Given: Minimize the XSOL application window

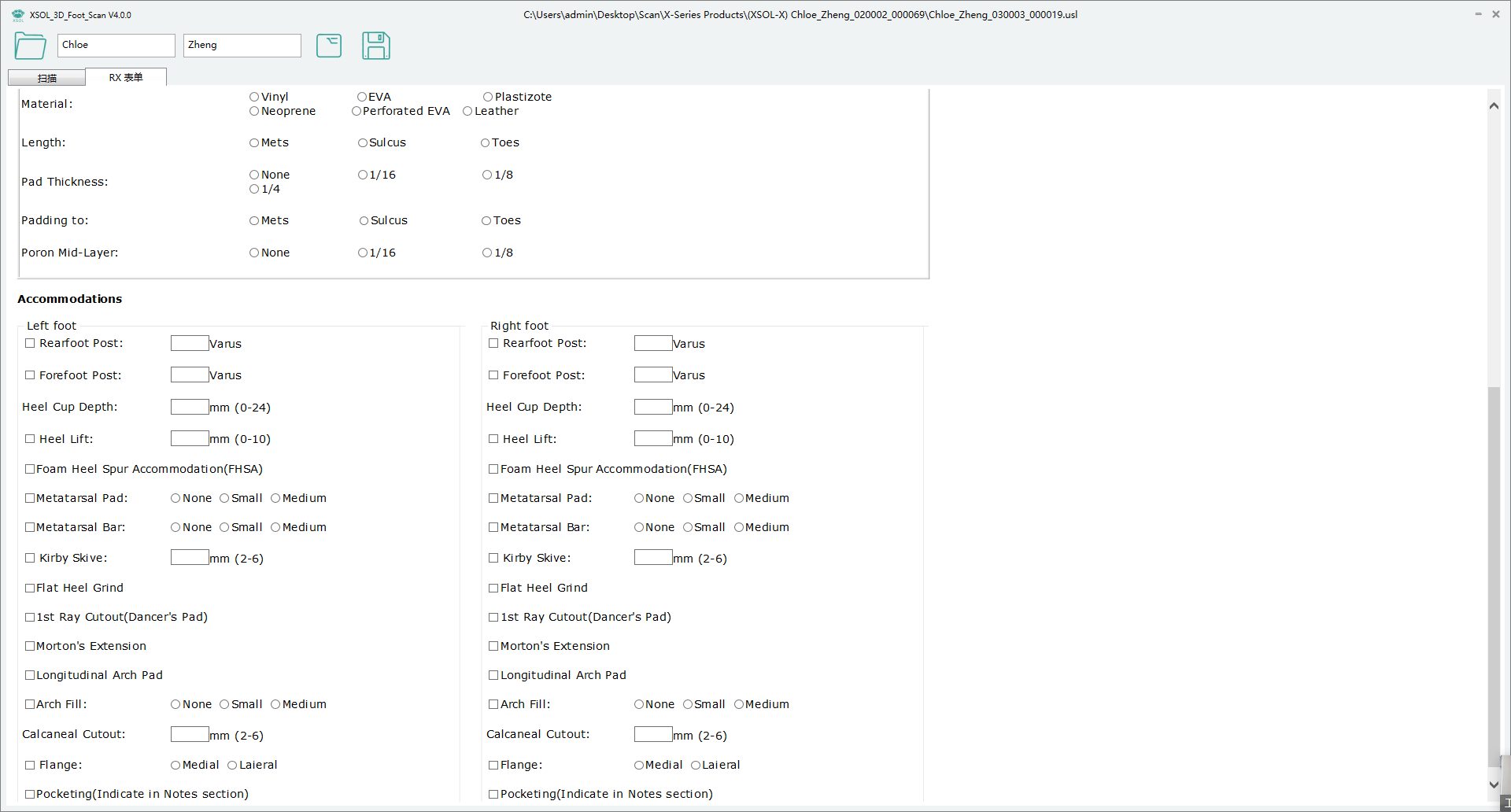Looking at the screenshot, I should (x=1478, y=14).
